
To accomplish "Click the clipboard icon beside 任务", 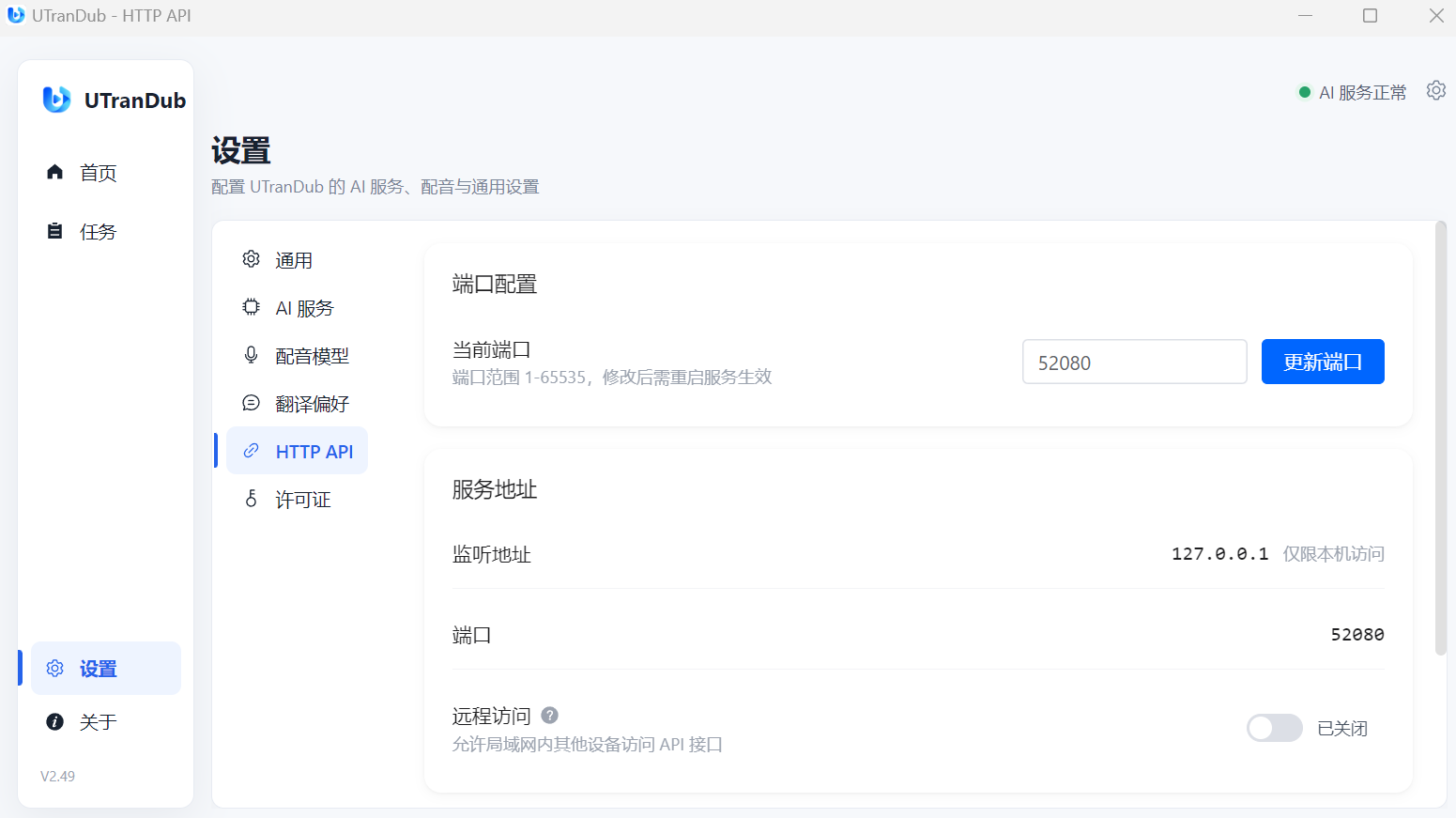I will click(55, 231).
